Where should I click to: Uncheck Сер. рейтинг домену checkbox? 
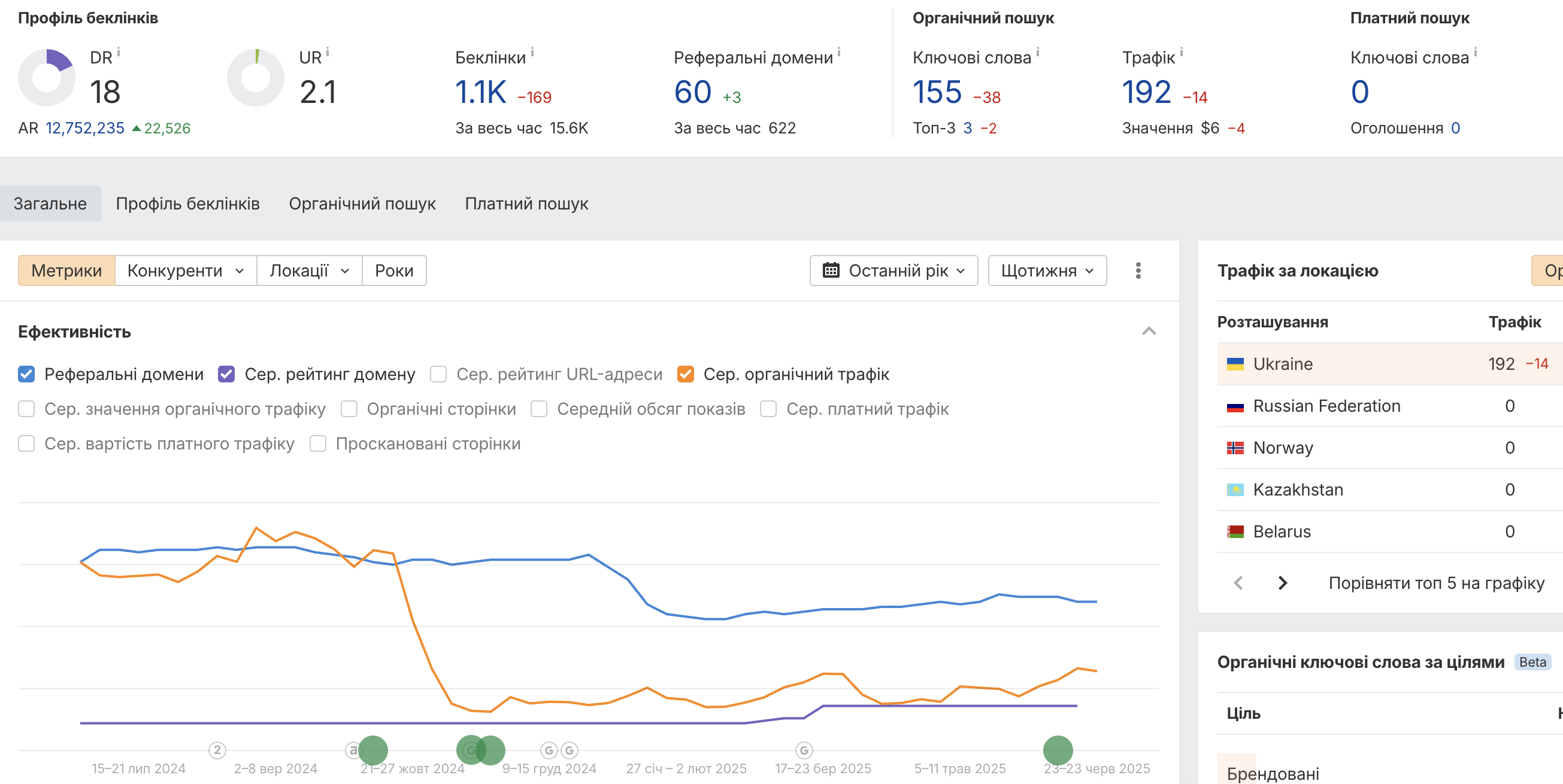(x=226, y=374)
